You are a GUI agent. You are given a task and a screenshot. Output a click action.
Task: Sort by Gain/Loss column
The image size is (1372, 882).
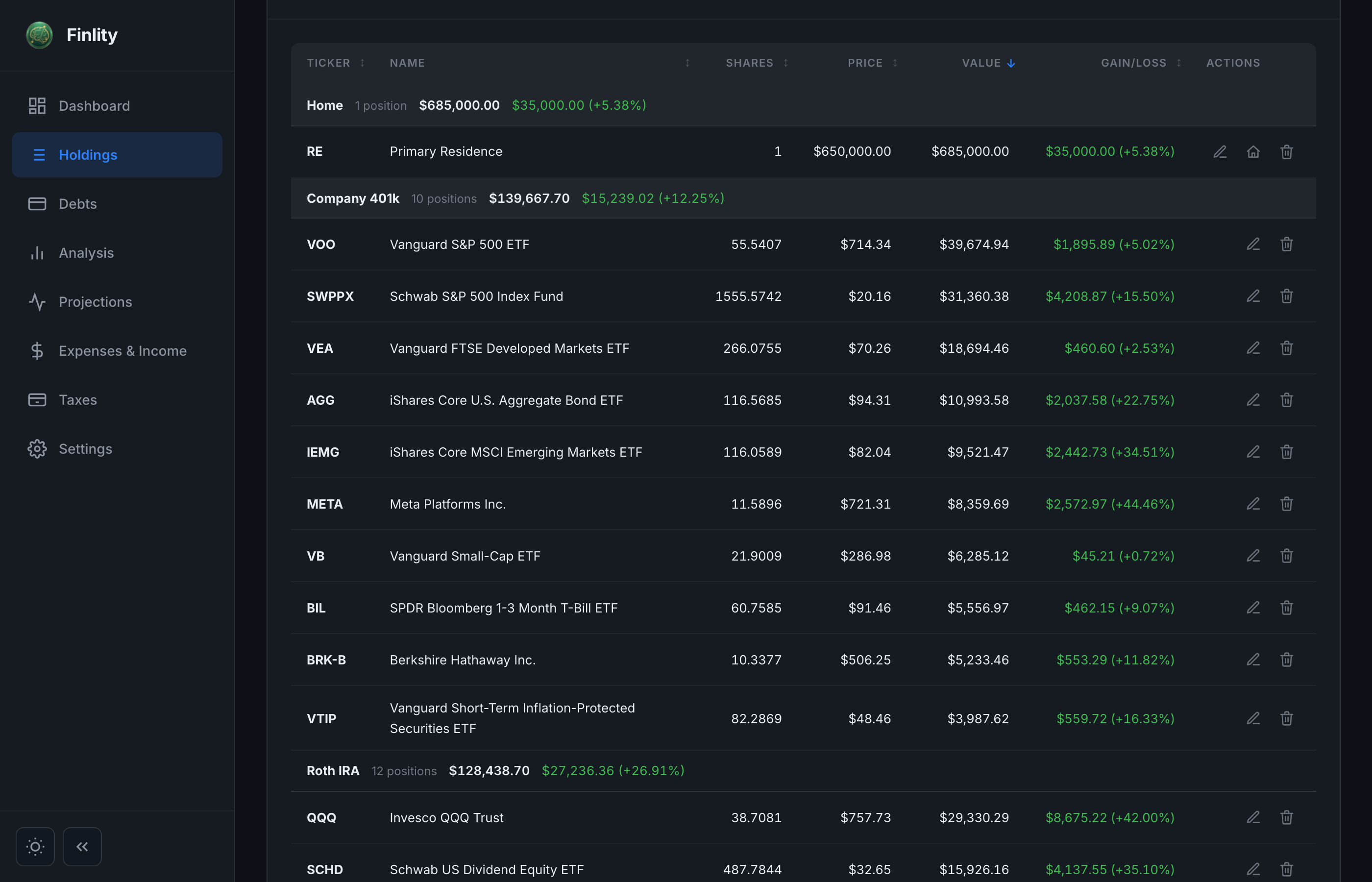[1141, 63]
